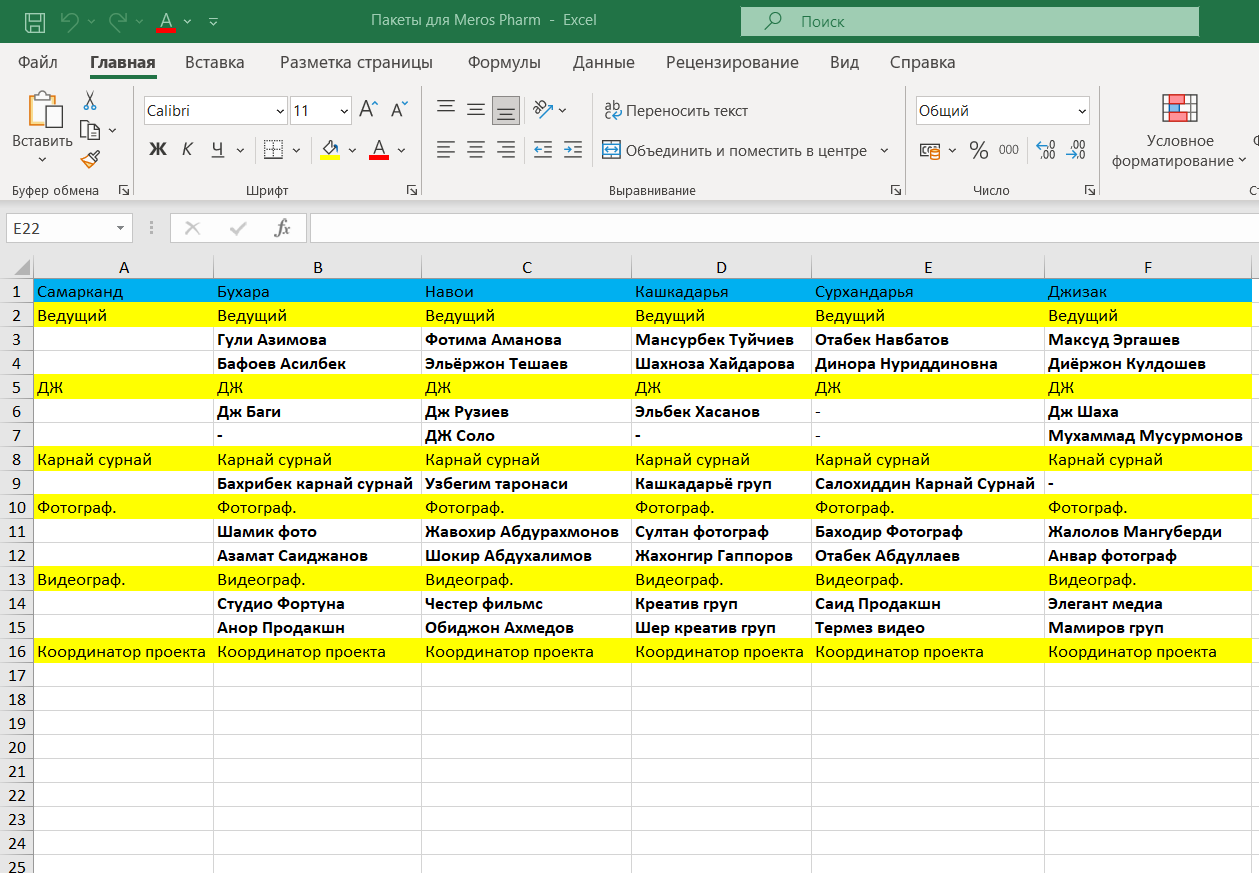Screen dimensions: 1259x873
Task: Click the Center align text icon
Action: 476,150
